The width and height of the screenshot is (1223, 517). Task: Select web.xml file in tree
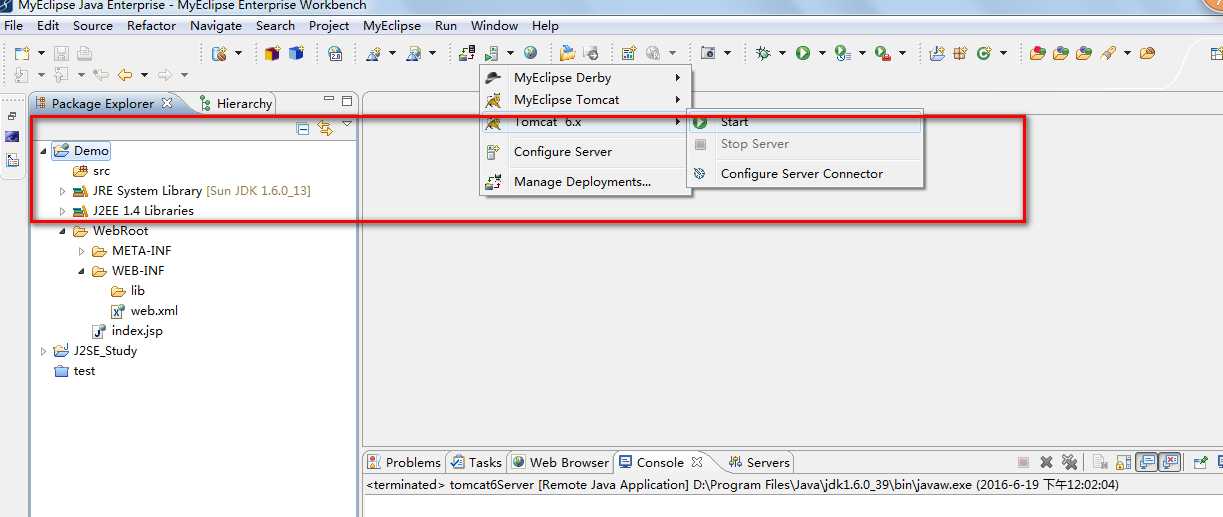pos(145,311)
